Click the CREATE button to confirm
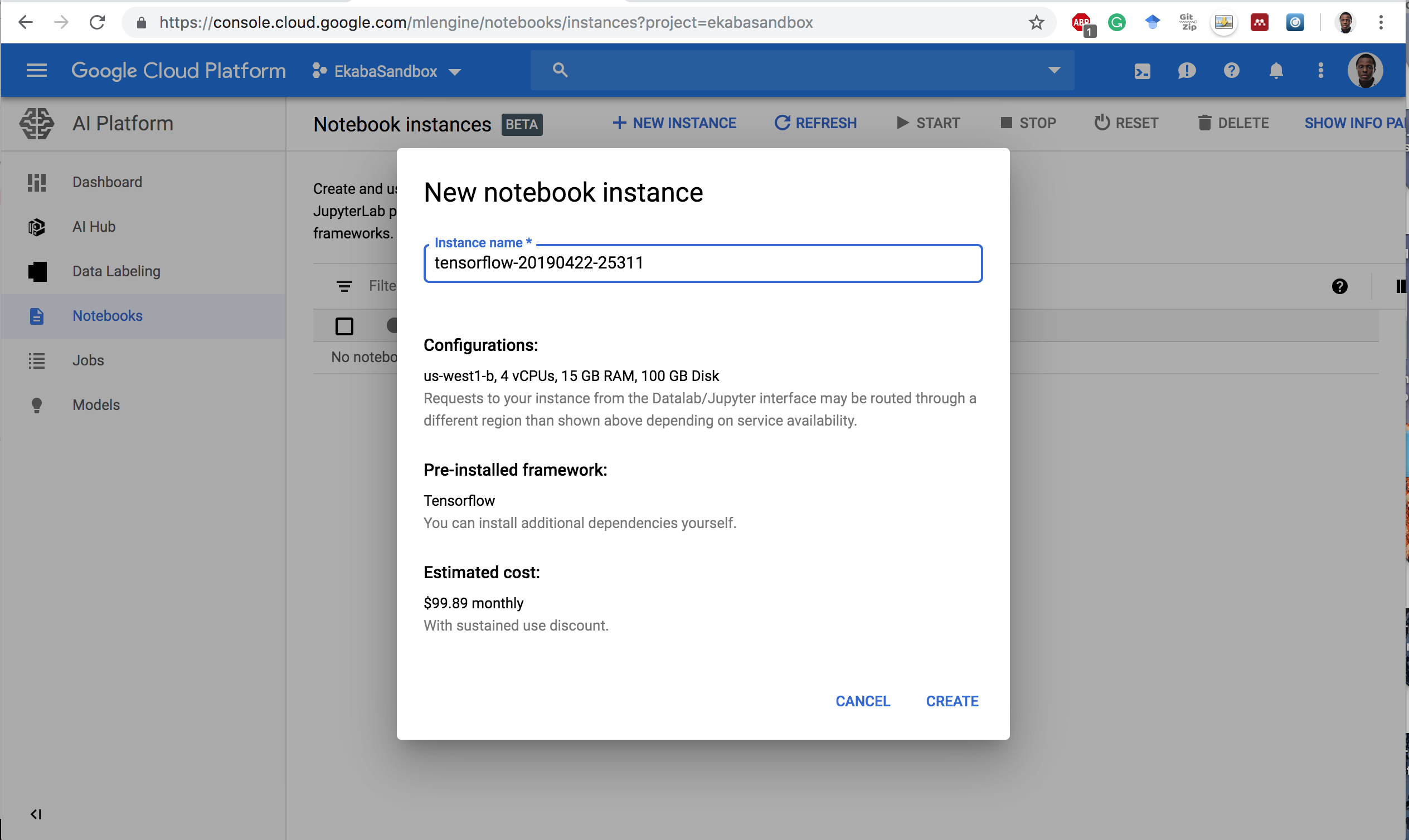This screenshot has height=840, width=1409. 952,701
